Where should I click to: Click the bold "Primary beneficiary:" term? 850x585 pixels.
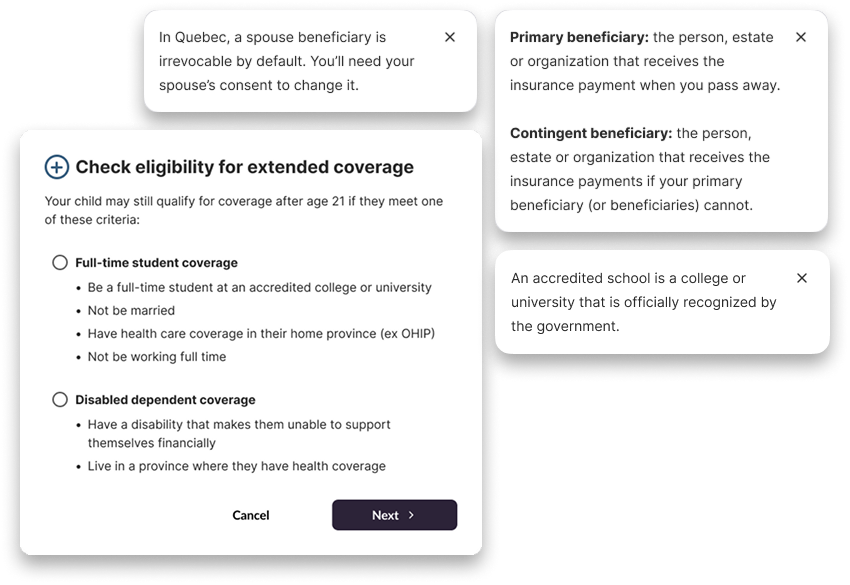pos(579,37)
